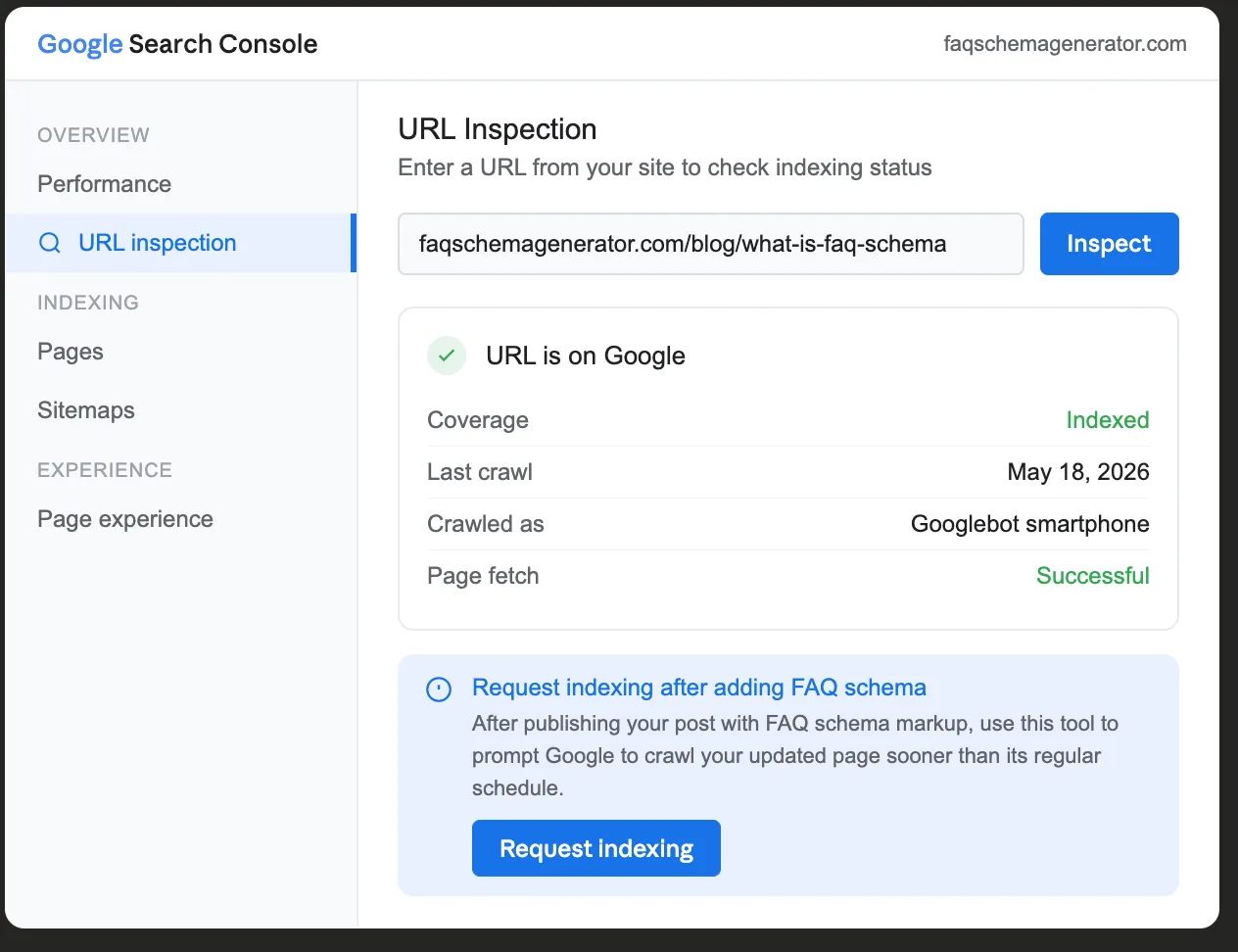
Task: Click the OVERVIEW section label
Action: point(94,135)
